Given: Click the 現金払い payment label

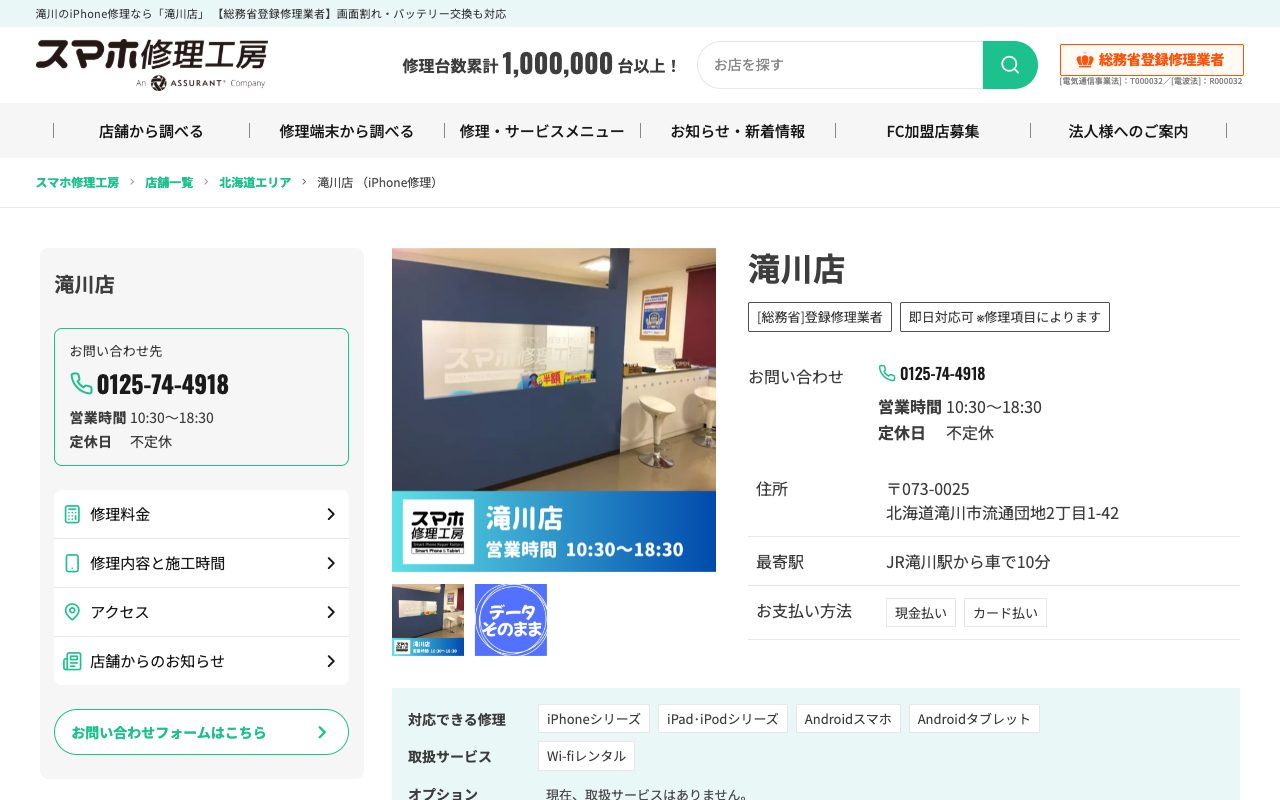Looking at the screenshot, I should [921, 613].
